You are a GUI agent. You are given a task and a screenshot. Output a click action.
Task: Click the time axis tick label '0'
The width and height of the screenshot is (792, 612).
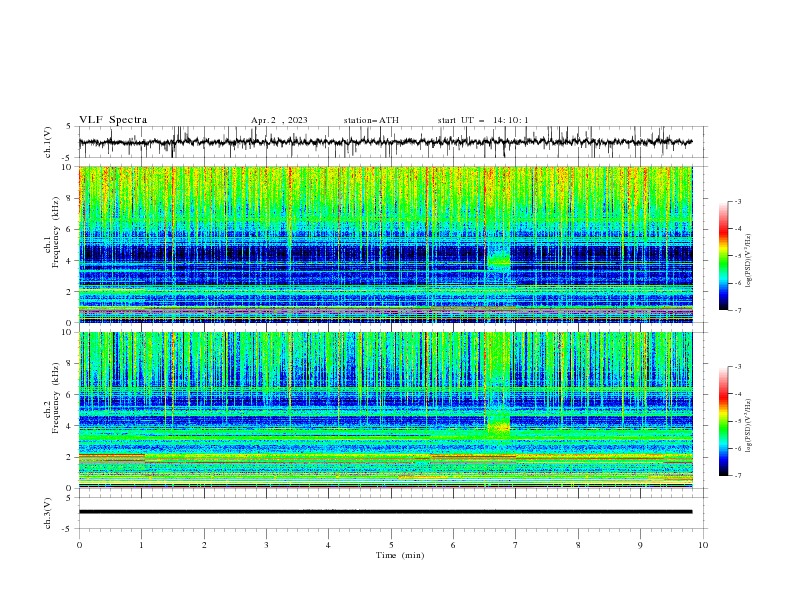(79, 545)
